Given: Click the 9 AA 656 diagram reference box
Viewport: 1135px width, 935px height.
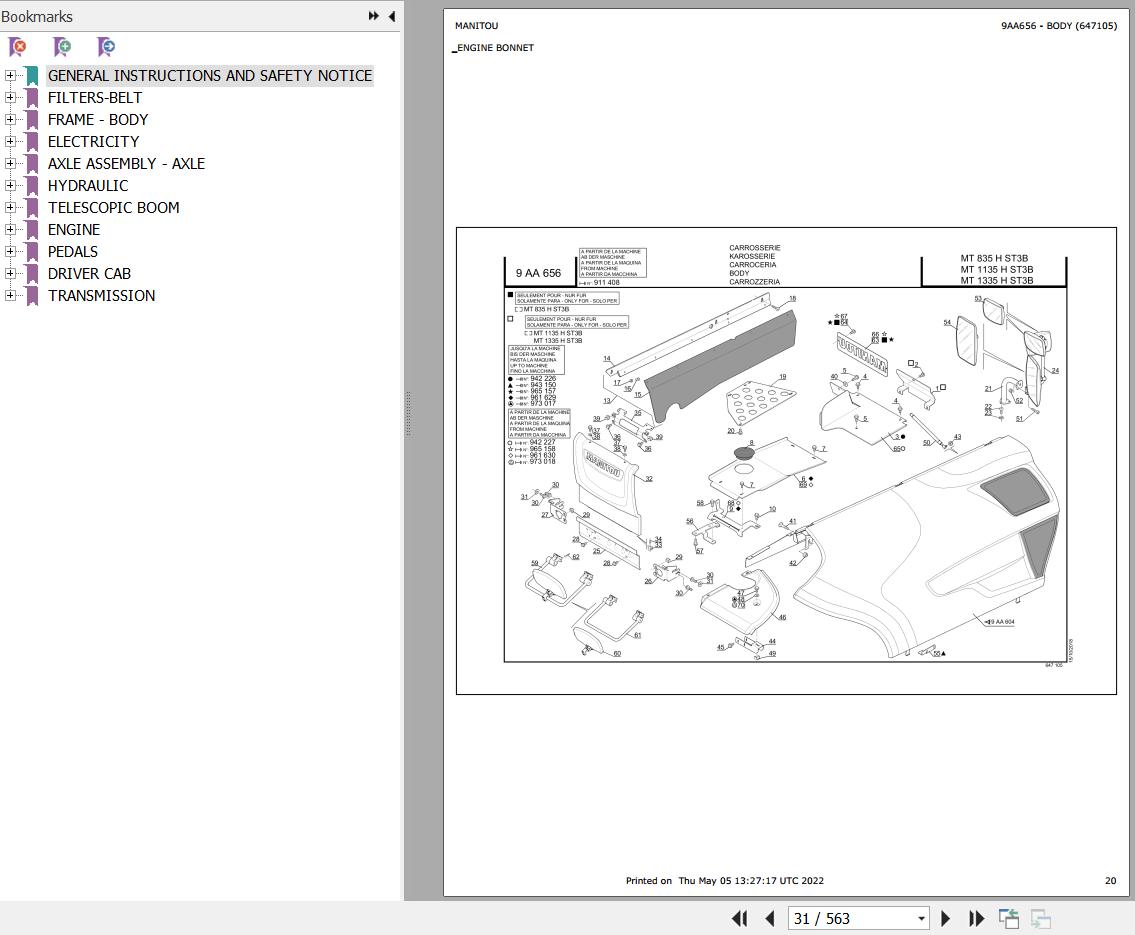Looking at the screenshot, I should 539,273.
